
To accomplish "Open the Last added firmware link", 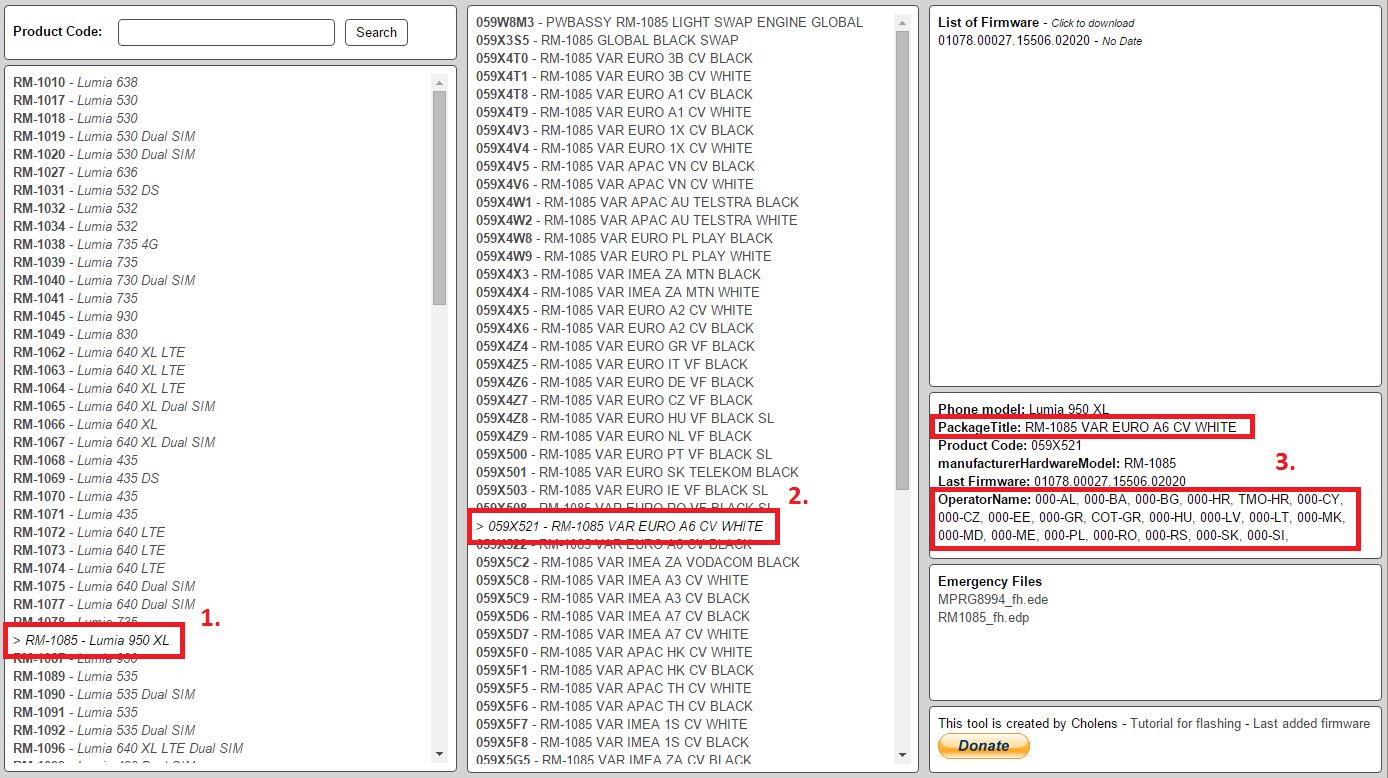I will 1312,723.
